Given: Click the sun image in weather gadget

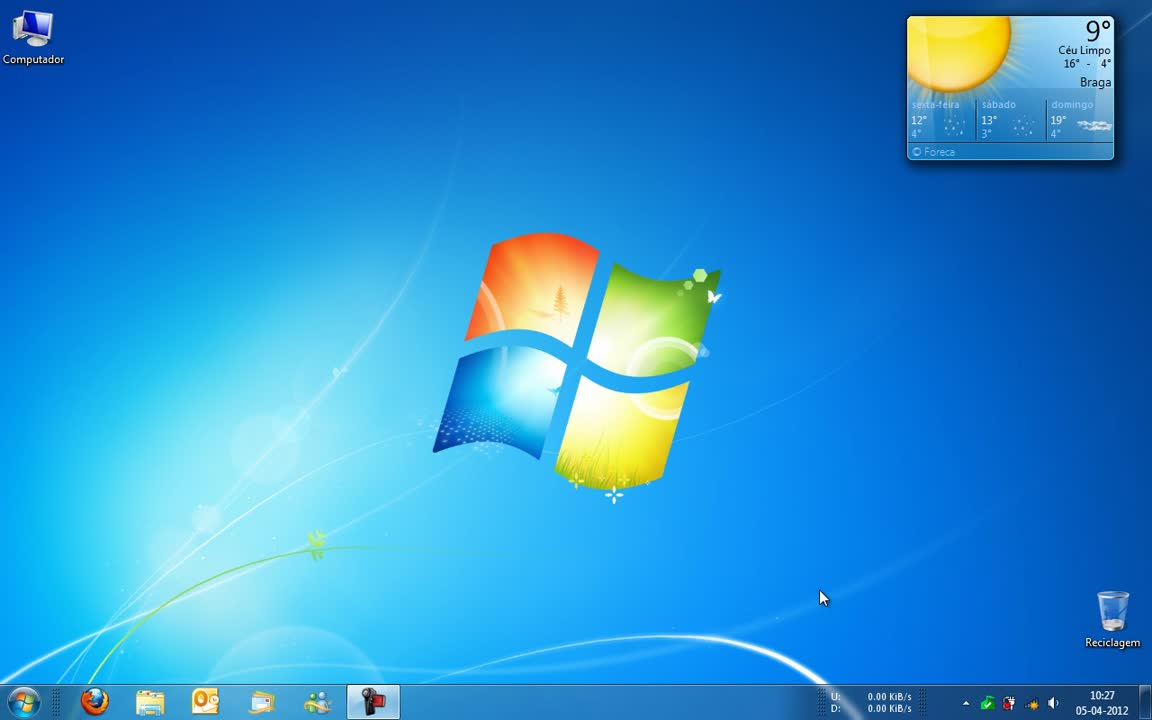Looking at the screenshot, I should tap(959, 54).
